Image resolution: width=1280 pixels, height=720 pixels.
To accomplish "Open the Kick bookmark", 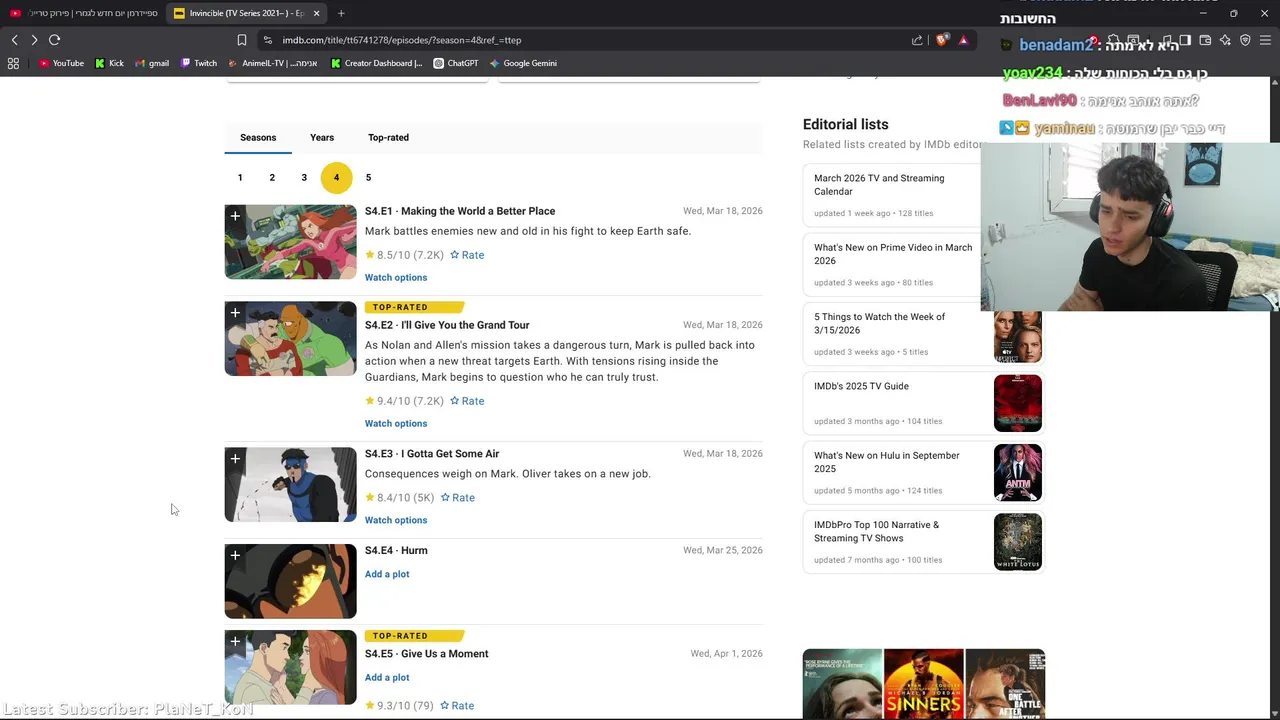I will point(109,63).
